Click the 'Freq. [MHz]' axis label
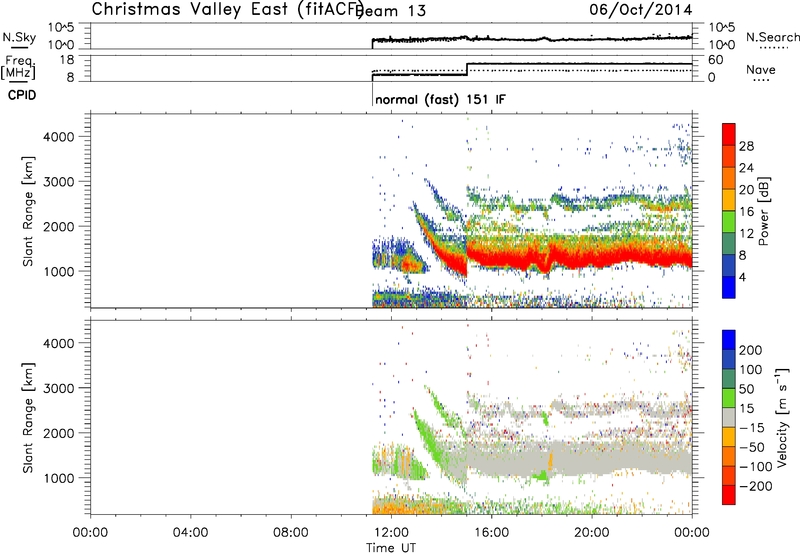The image size is (800, 554). coord(18,67)
